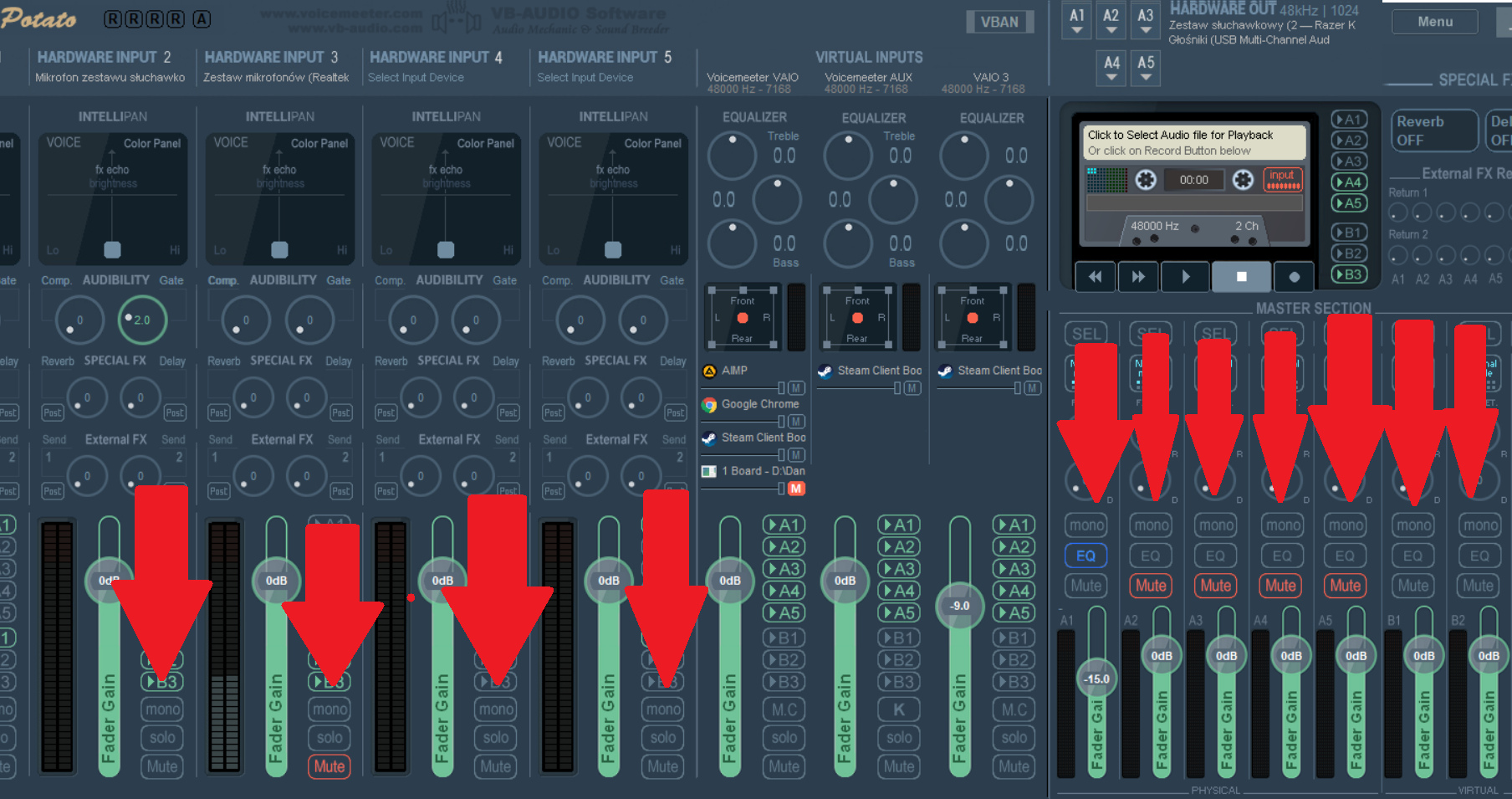This screenshot has width=1512, height=799.
Task: Unmute the 1 Board app with its M button
Action: point(796,489)
